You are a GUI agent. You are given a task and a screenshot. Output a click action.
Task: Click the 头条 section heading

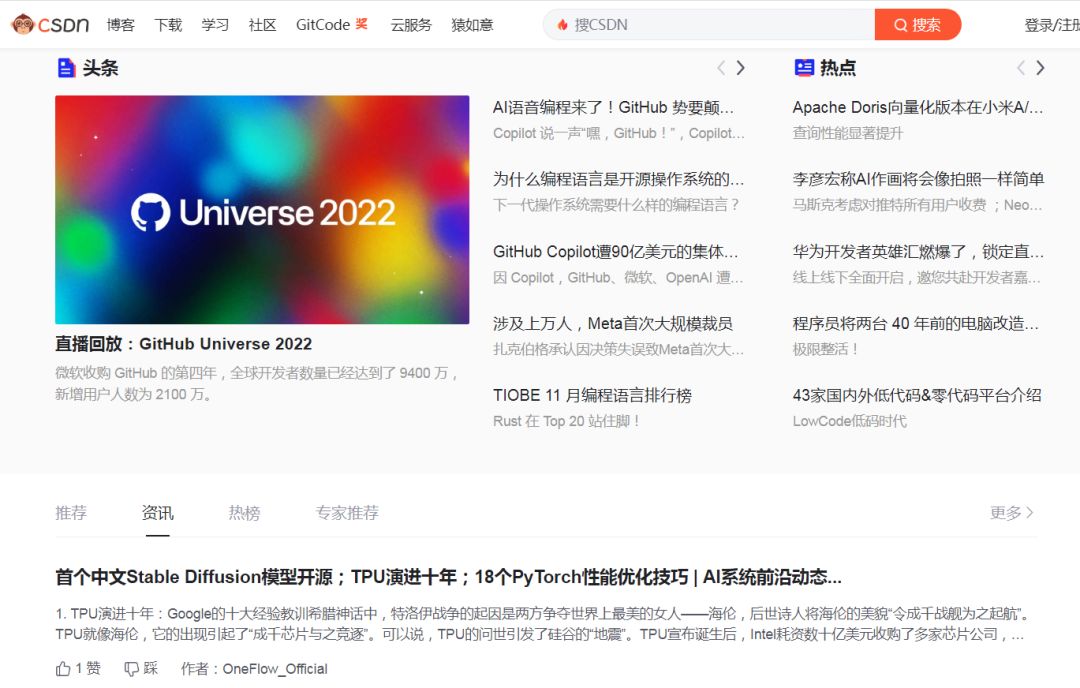(x=101, y=68)
